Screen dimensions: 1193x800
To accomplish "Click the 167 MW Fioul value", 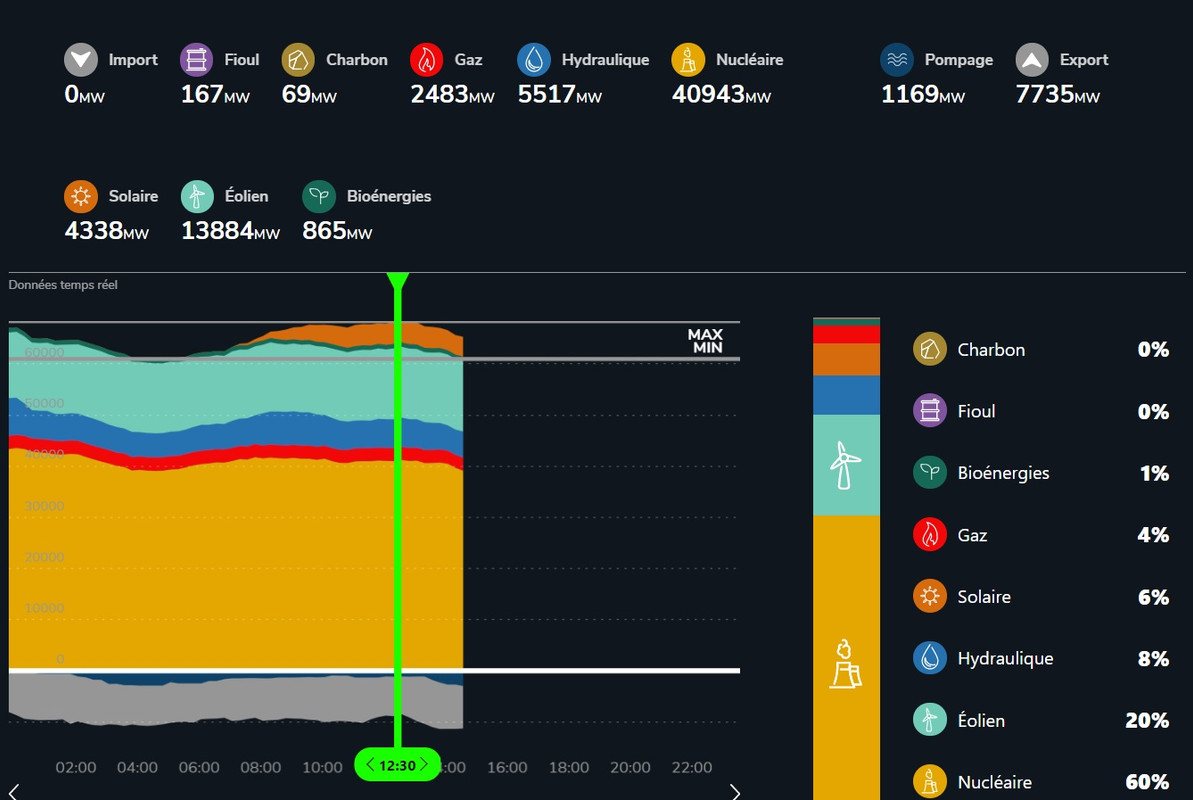I will point(215,94).
